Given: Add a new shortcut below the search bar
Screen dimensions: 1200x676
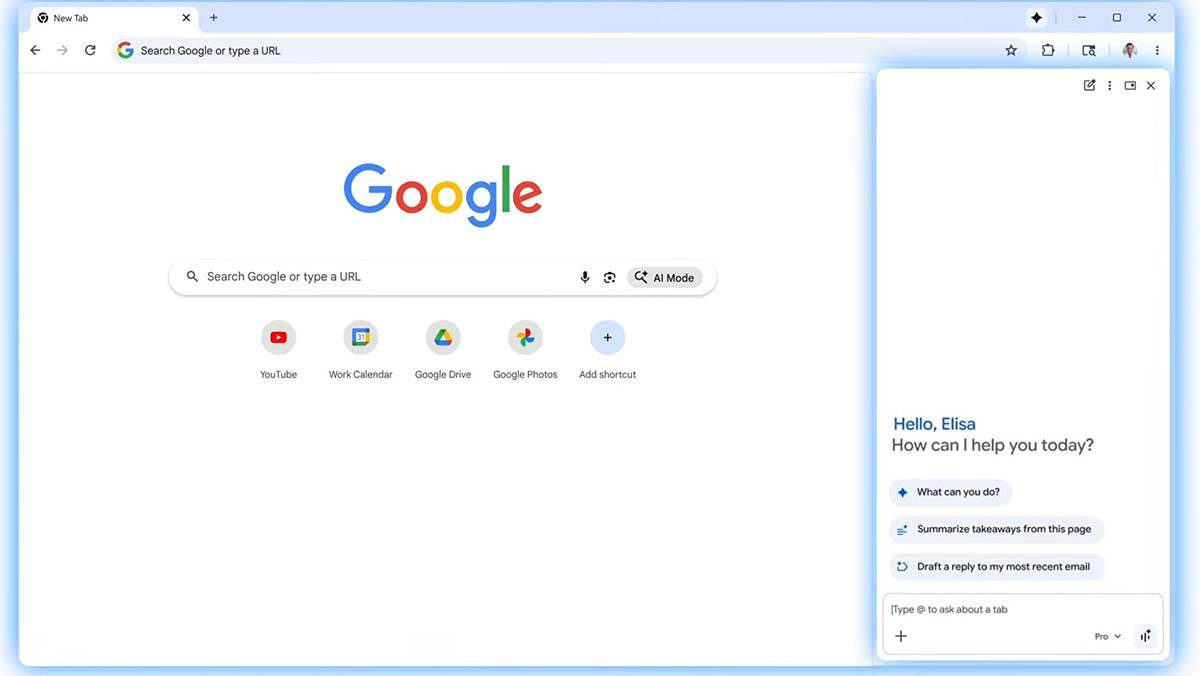Looking at the screenshot, I should tap(607, 337).
